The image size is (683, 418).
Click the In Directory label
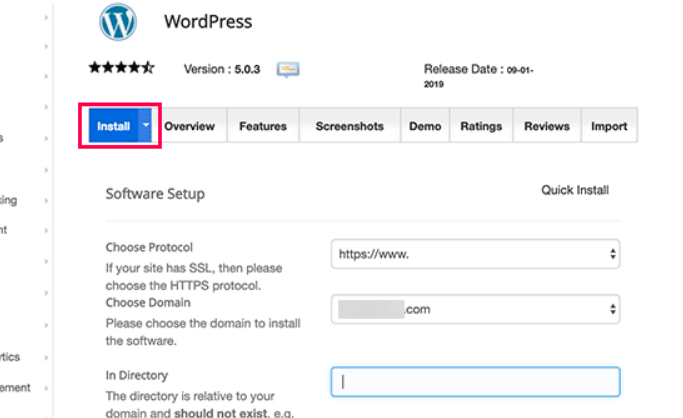coord(137,375)
